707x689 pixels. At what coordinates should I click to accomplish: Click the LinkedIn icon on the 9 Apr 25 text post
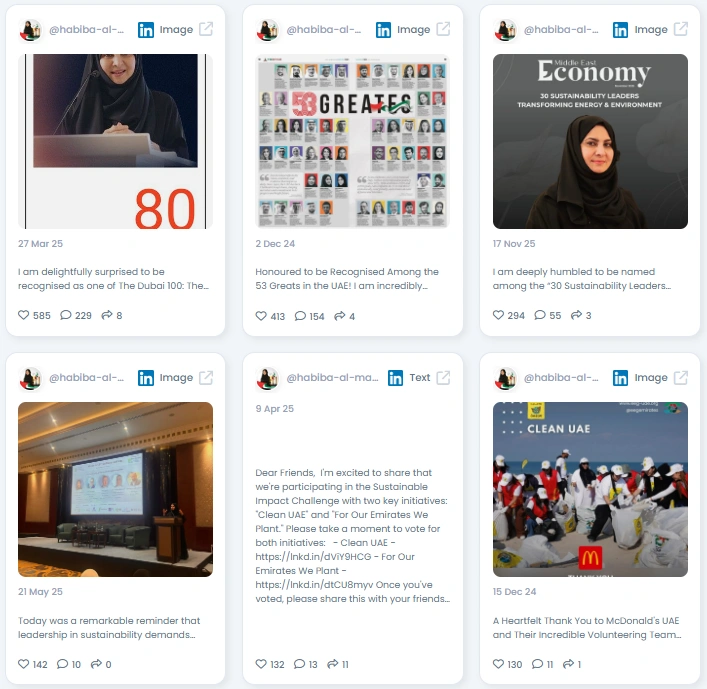tap(395, 378)
